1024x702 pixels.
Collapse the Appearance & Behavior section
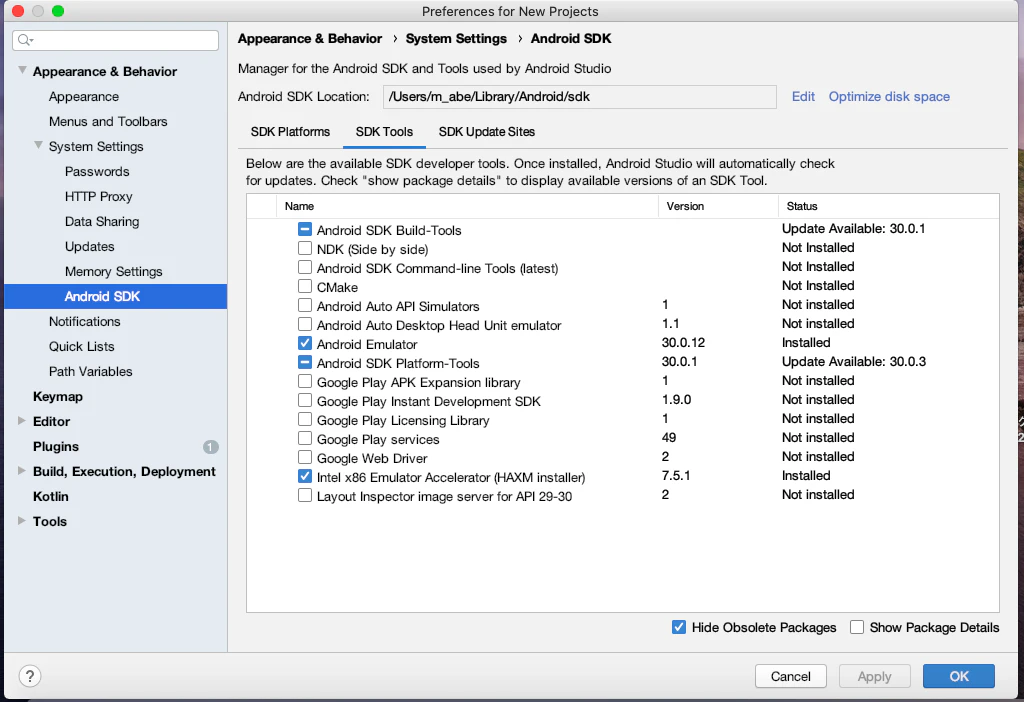[x=22, y=71]
